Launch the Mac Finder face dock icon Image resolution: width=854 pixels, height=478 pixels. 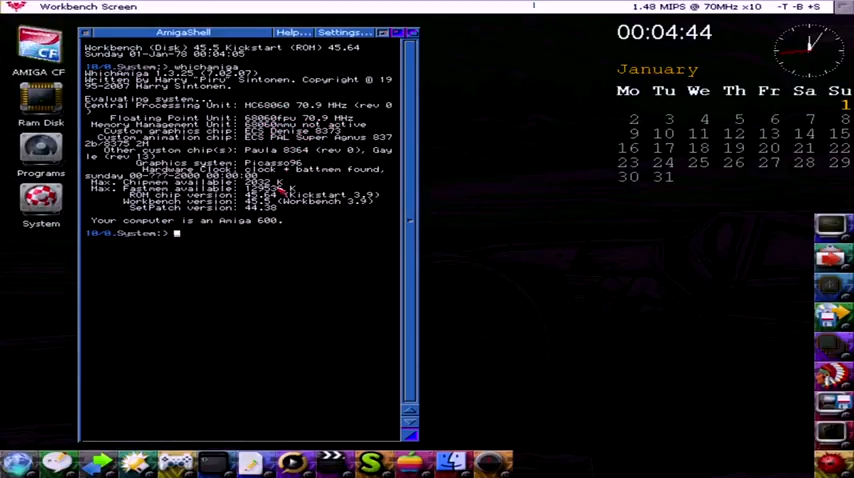(x=451, y=463)
